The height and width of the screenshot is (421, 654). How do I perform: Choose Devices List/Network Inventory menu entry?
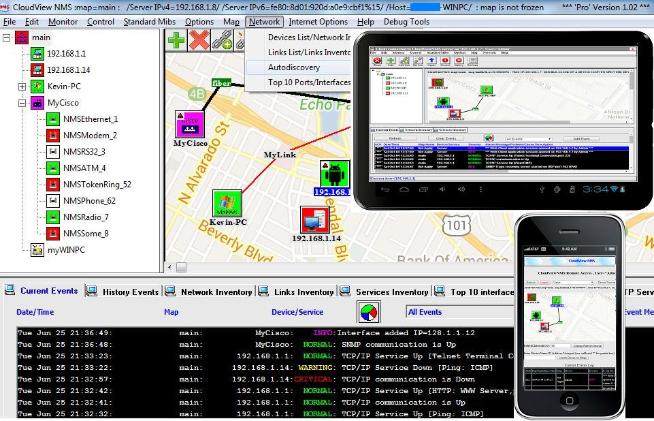coord(298,37)
